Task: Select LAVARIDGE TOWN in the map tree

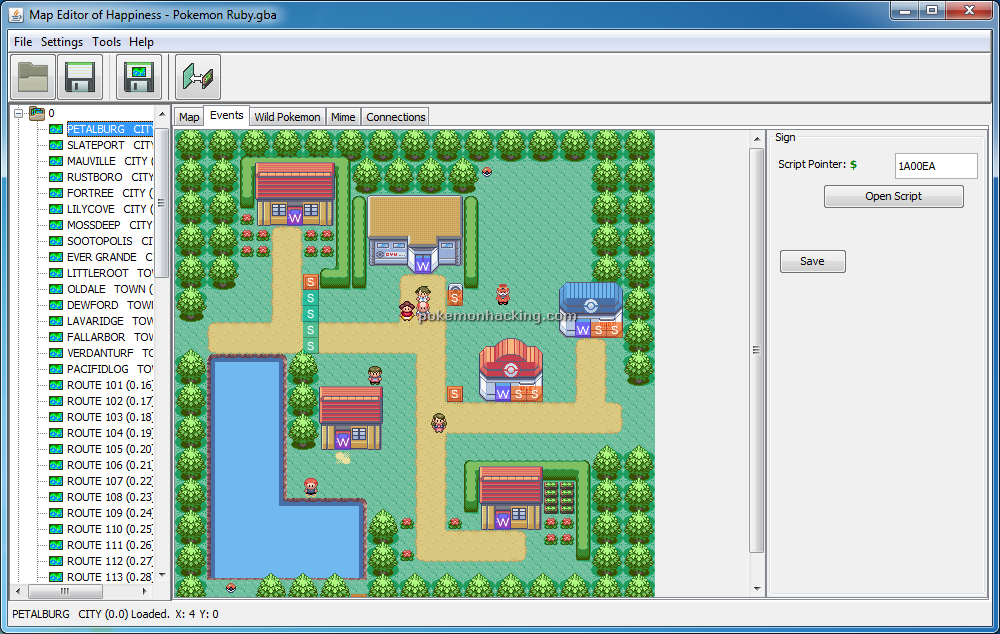Action: point(109,321)
